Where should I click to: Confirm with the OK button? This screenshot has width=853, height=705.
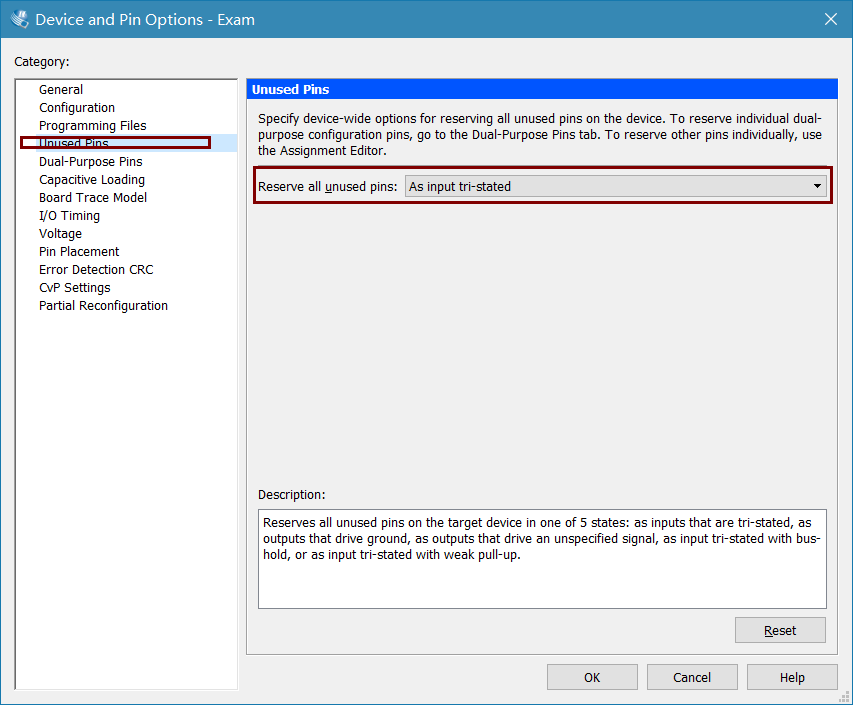[592, 677]
